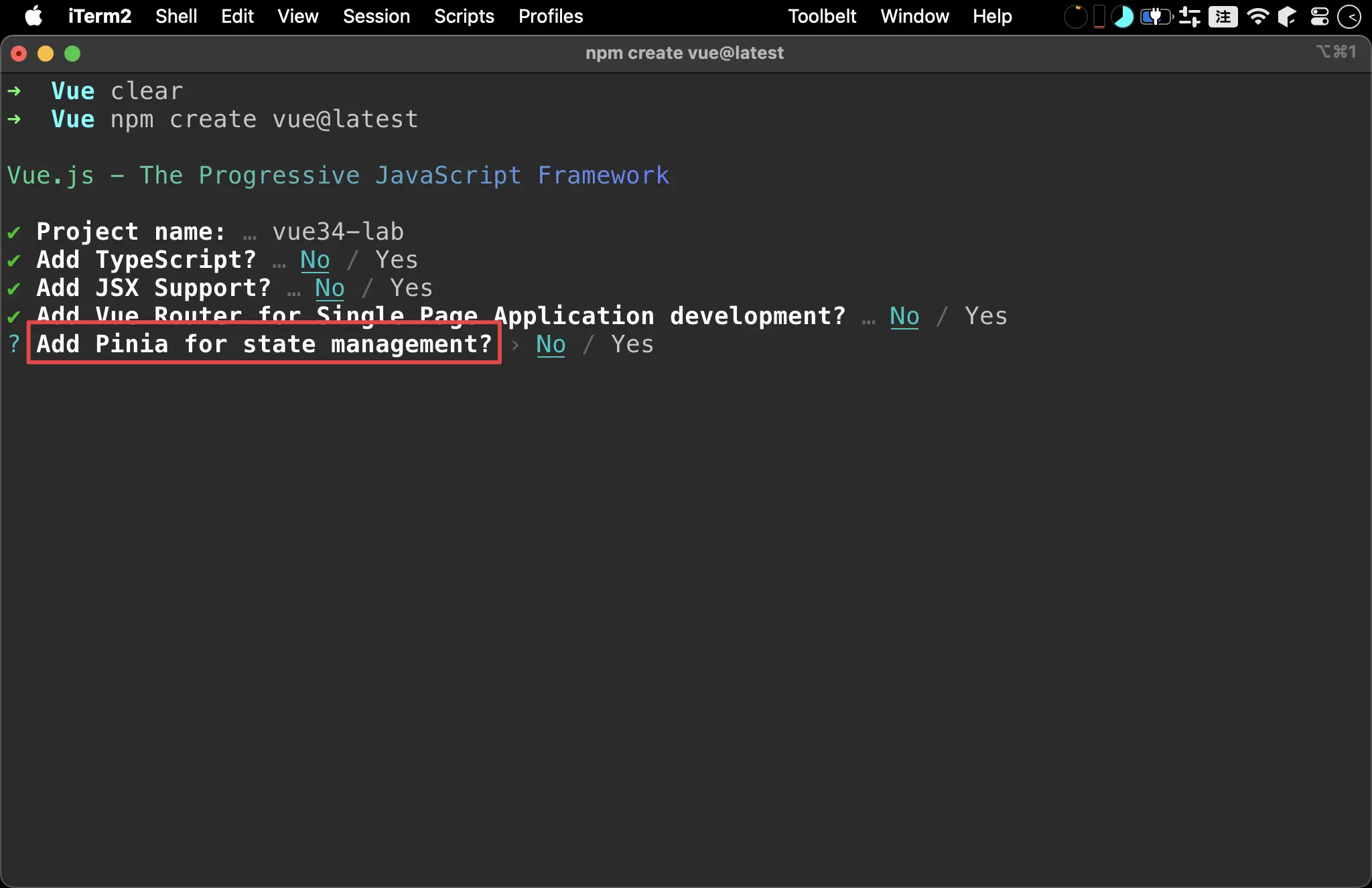Click 'Yes' on the Add JSX Support line
The height and width of the screenshot is (888, 1372).
click(x=411, y=288)
